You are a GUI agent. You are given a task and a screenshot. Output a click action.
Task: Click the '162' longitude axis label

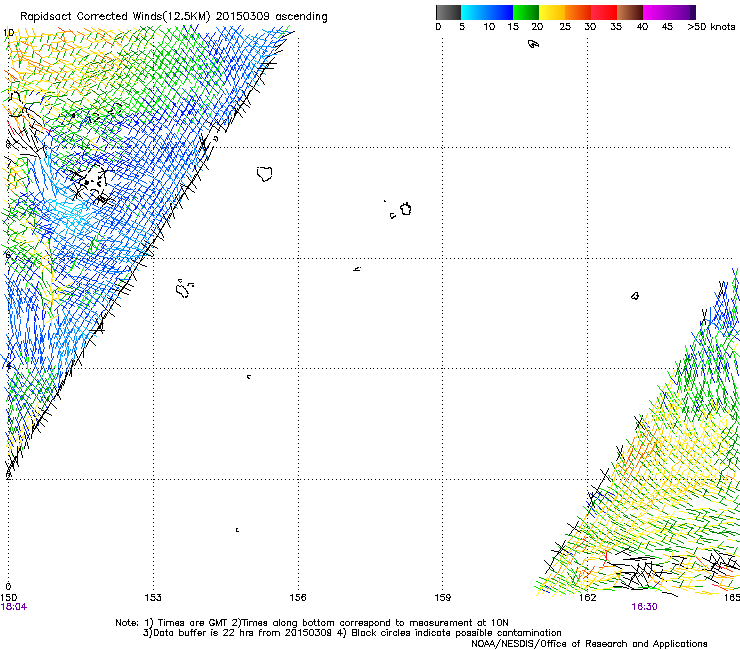588,598
